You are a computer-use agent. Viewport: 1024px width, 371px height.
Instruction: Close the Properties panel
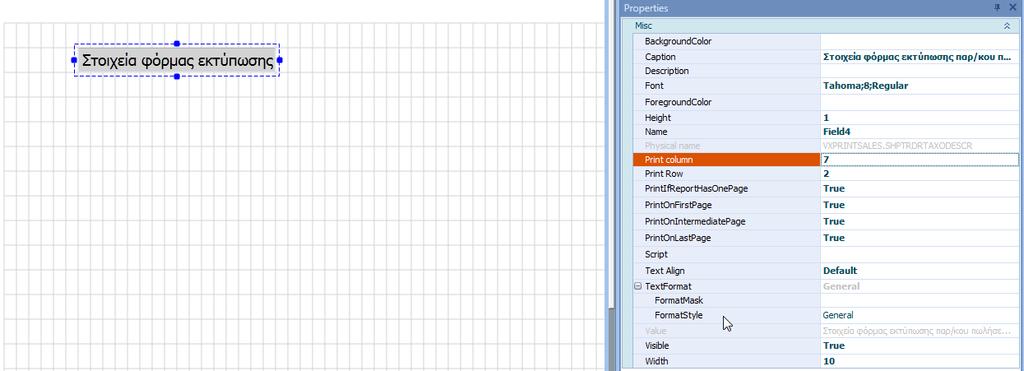point(1013,8)
